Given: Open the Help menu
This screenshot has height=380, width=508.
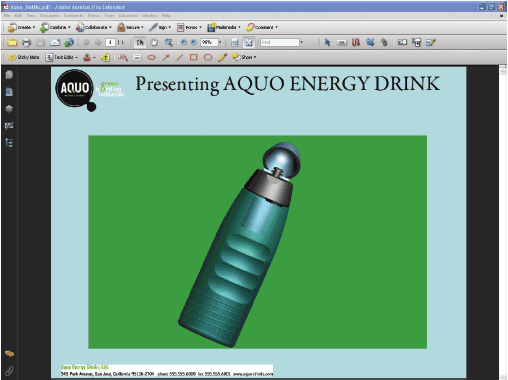Looking at the screenshot, I should point(166,16).
